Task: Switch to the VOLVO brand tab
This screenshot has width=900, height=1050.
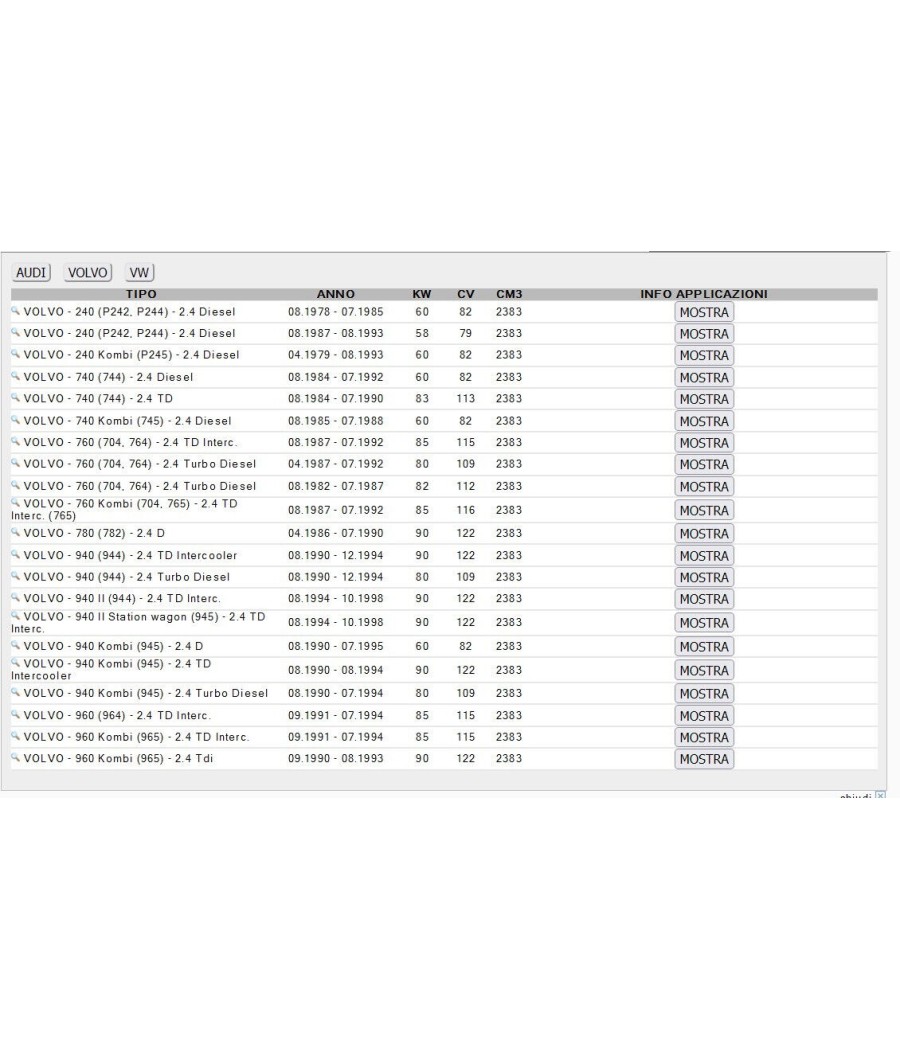Action: (x=88, y=273)
